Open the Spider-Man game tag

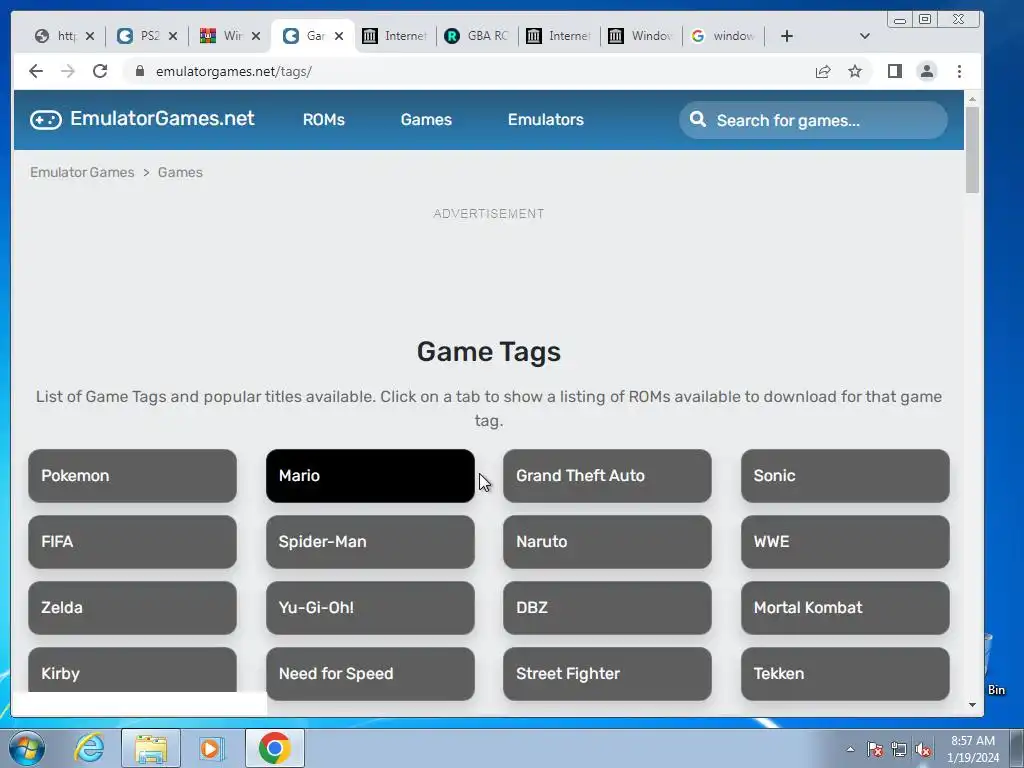(x=370, y=542)
